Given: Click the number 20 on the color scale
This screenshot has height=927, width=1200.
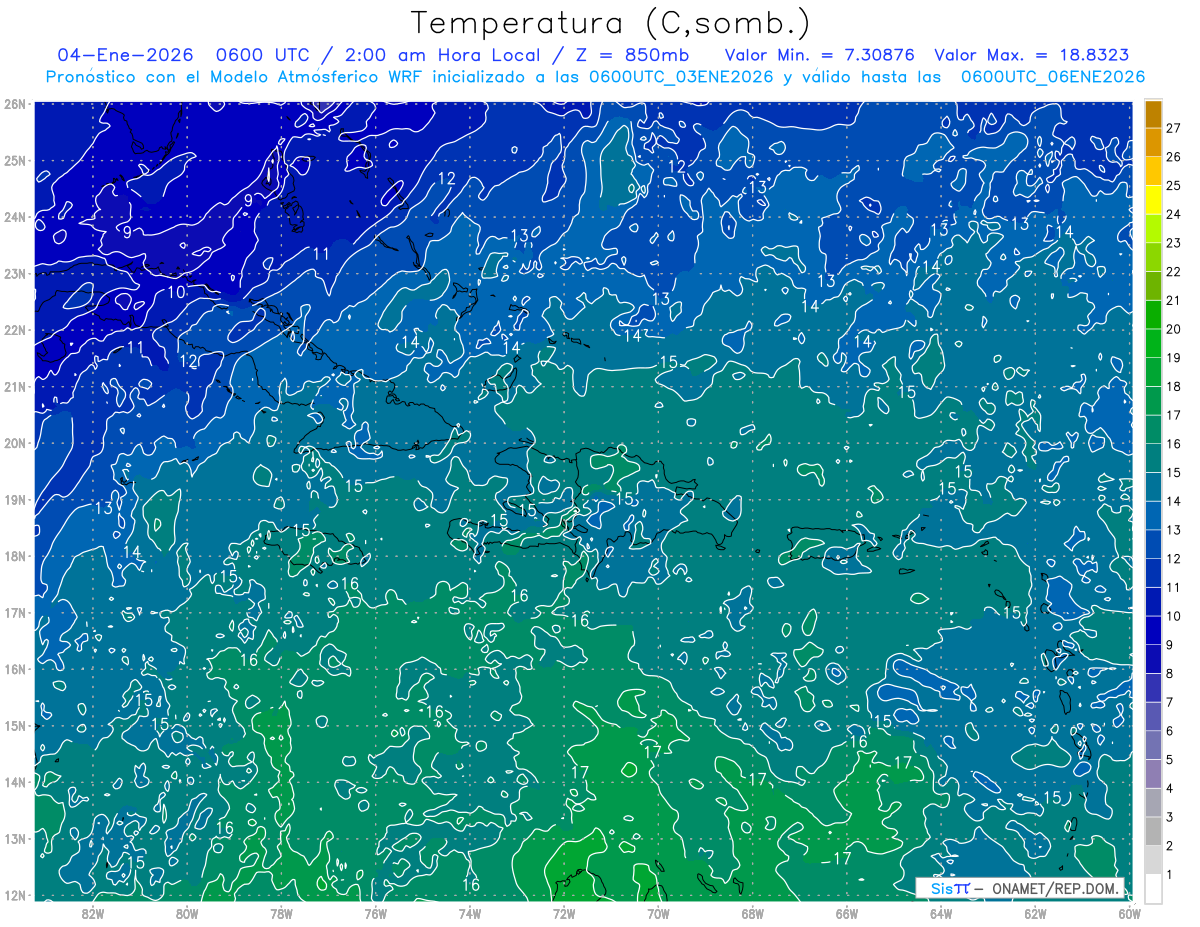Looking at the screenshot, I should point(1173,329).
